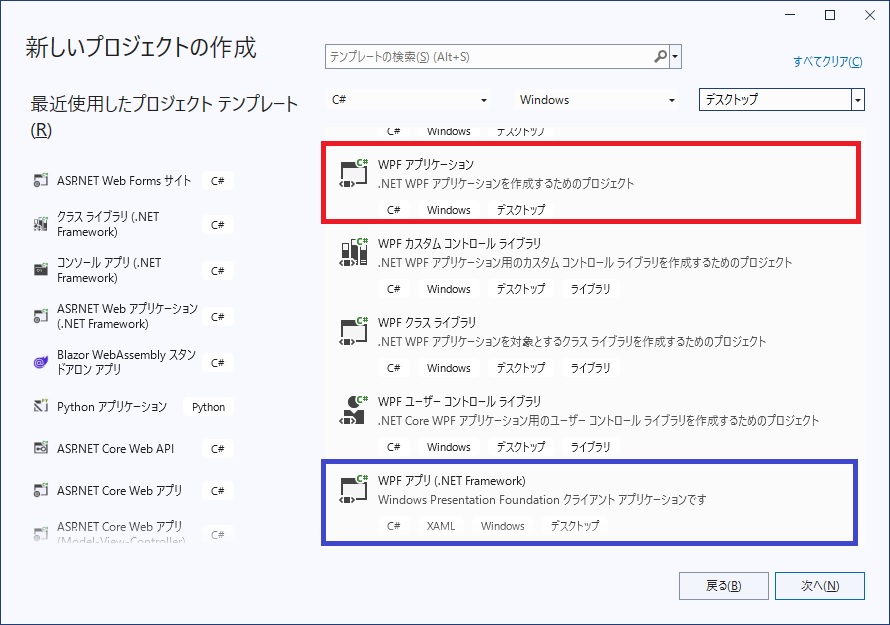890x625 pixels.
Task: Maximize the 新しいプロジェクトの作成 window
Action: (x=830, y=15)
